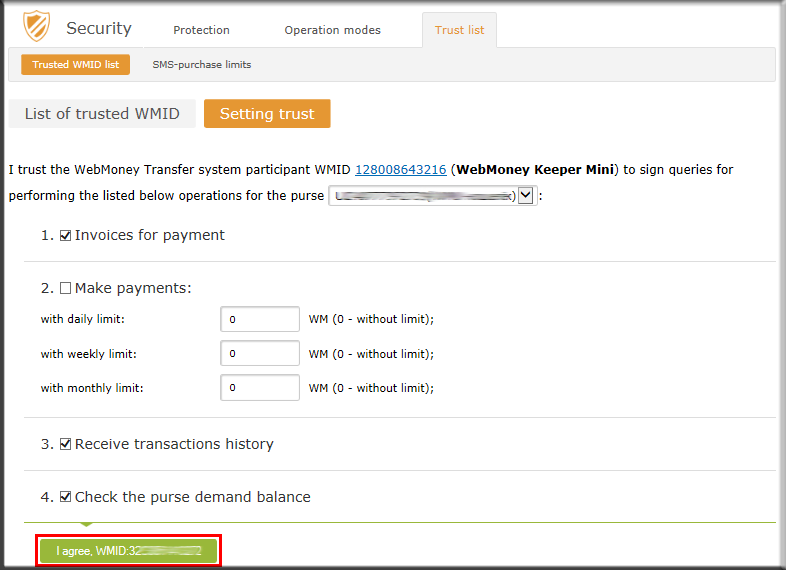The image size is (786, 570).
Task: Click the Setting trust button
Action: tap(267, 114)
